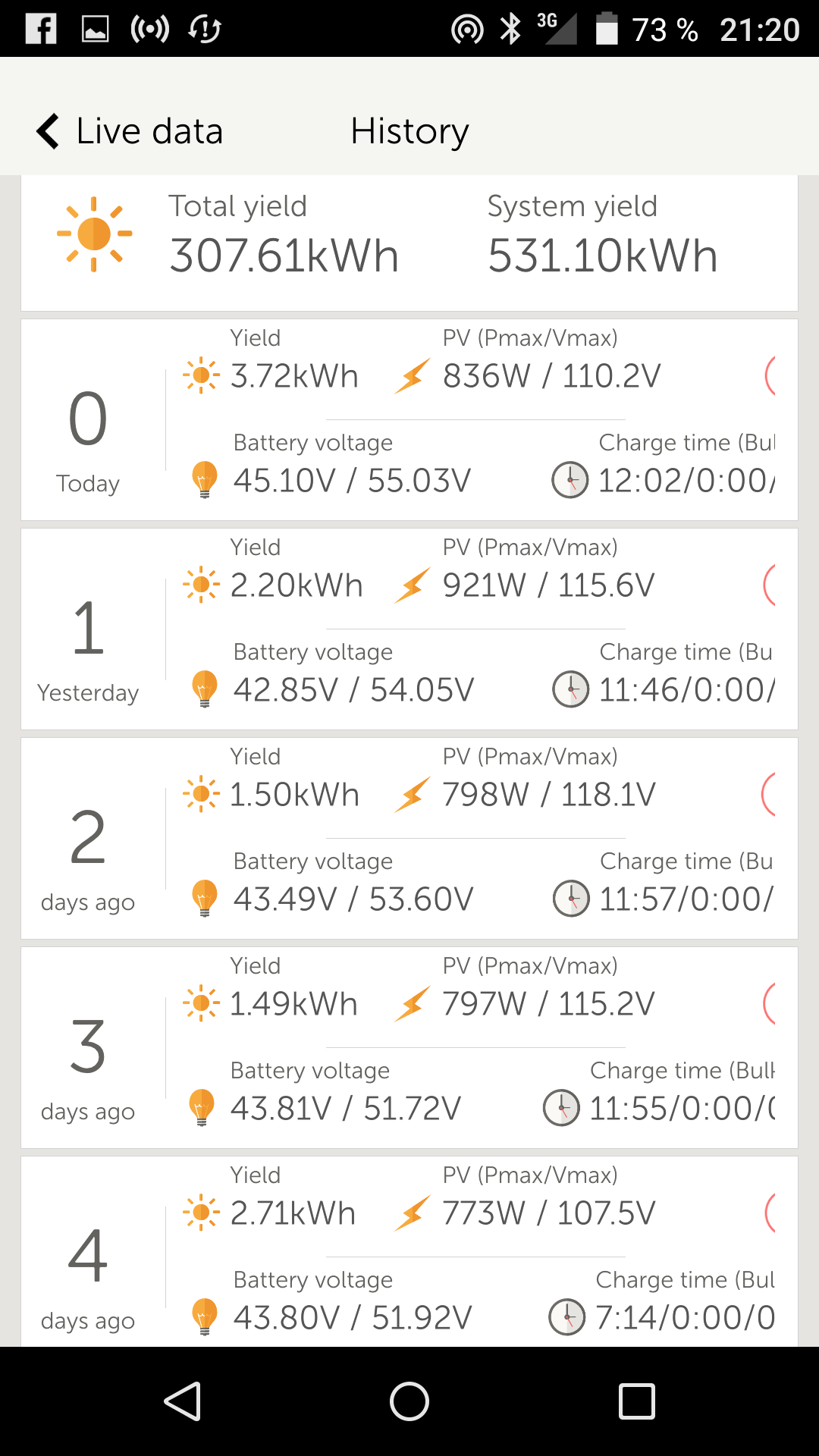
Task: Tap the lightning bolt for 3 days ago
Action: click(x=413, y=1004)
